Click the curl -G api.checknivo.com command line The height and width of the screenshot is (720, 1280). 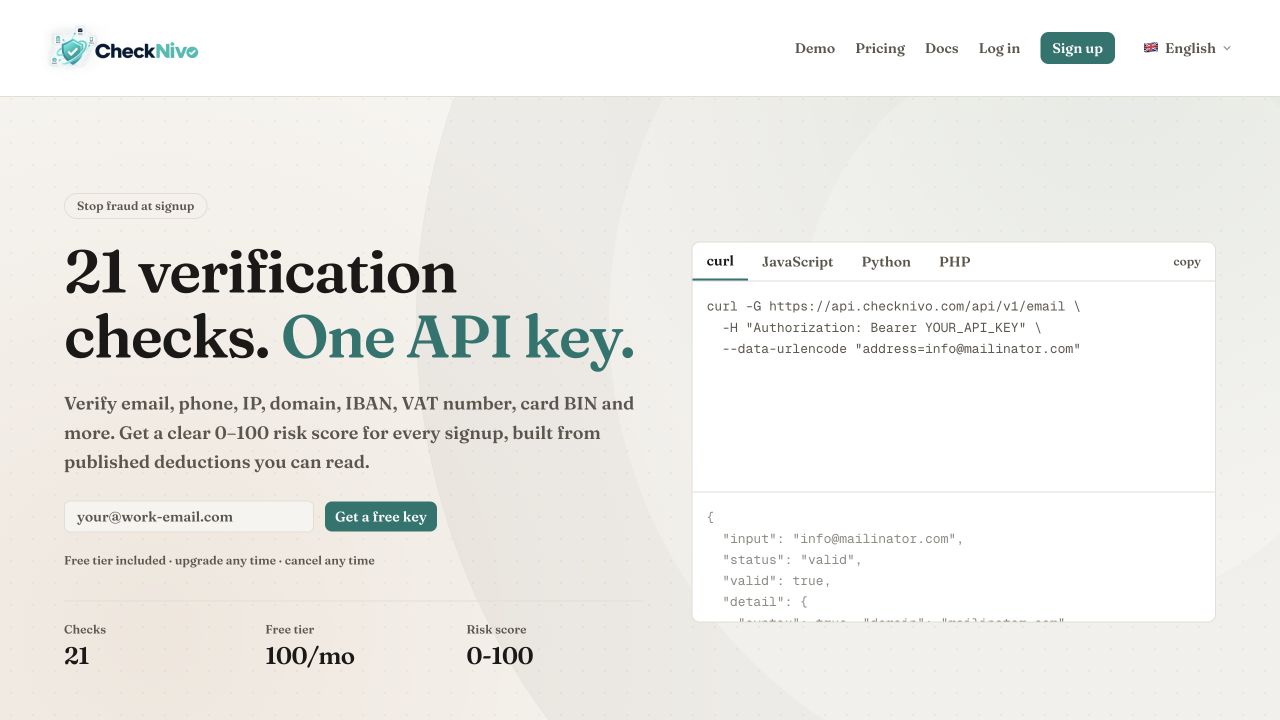893,306
